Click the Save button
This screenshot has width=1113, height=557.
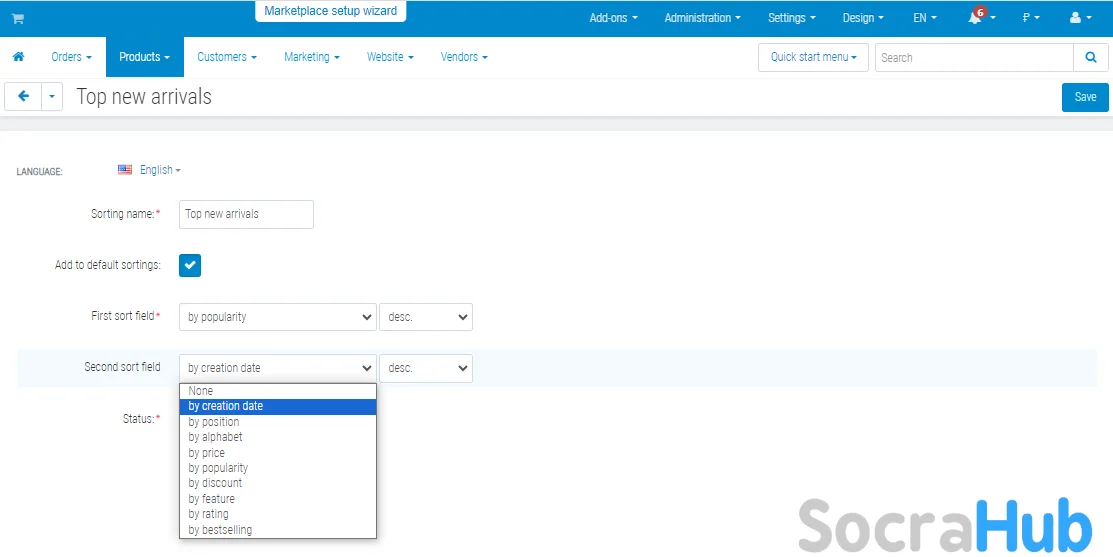point(1085,97)
